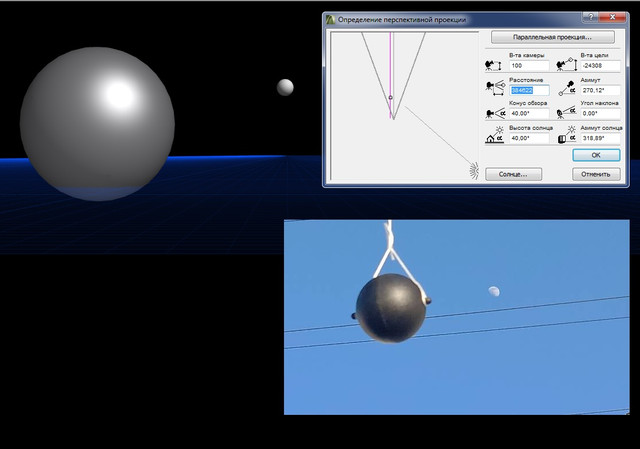Click the dialog title 'Определение перспективной проекции'
Screen dimensions: 640x449
click(402, 20)
